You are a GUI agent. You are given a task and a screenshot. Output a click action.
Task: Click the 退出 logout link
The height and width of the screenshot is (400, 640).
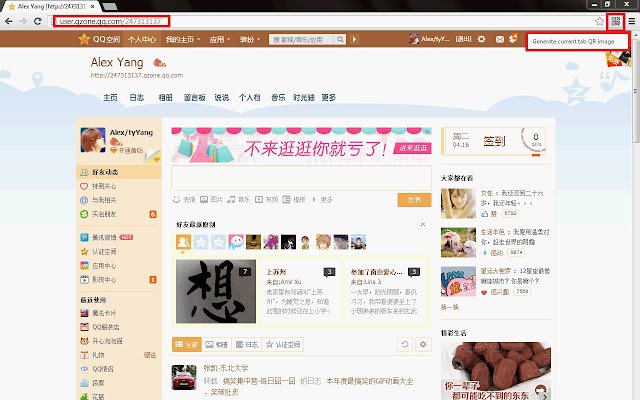pos(463,39)
